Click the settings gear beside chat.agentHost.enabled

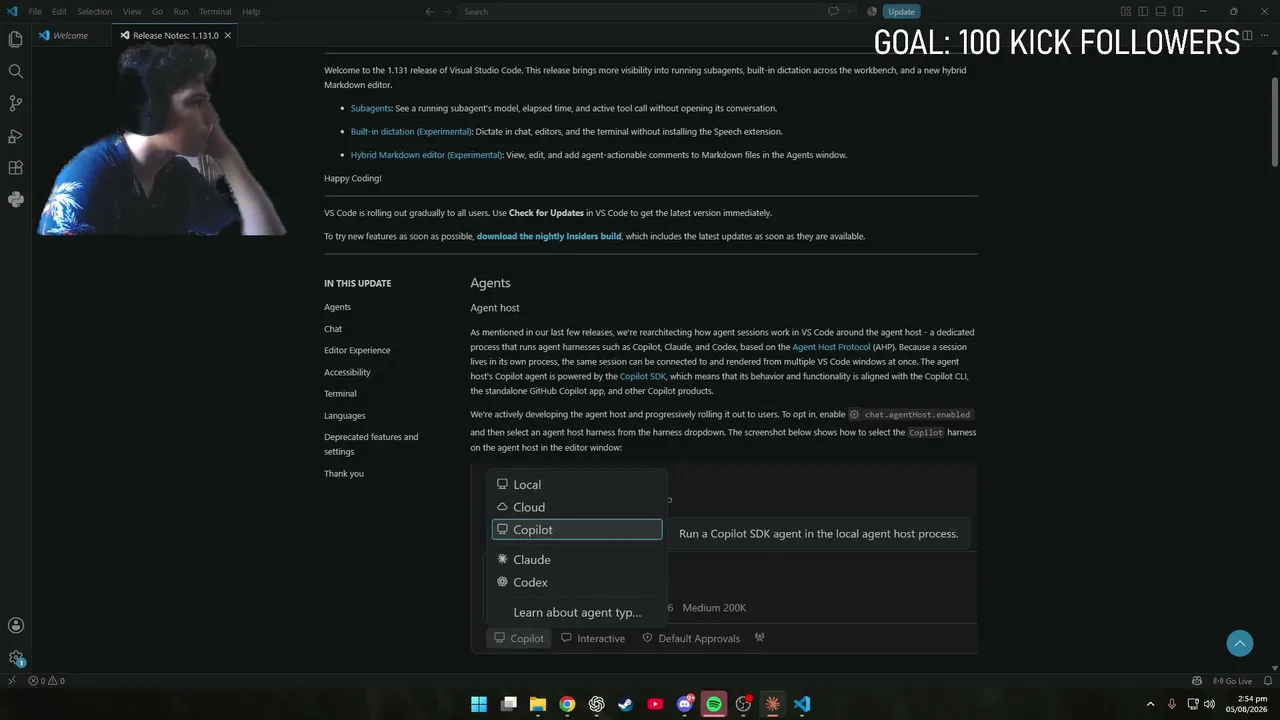[x=854, y=414]
